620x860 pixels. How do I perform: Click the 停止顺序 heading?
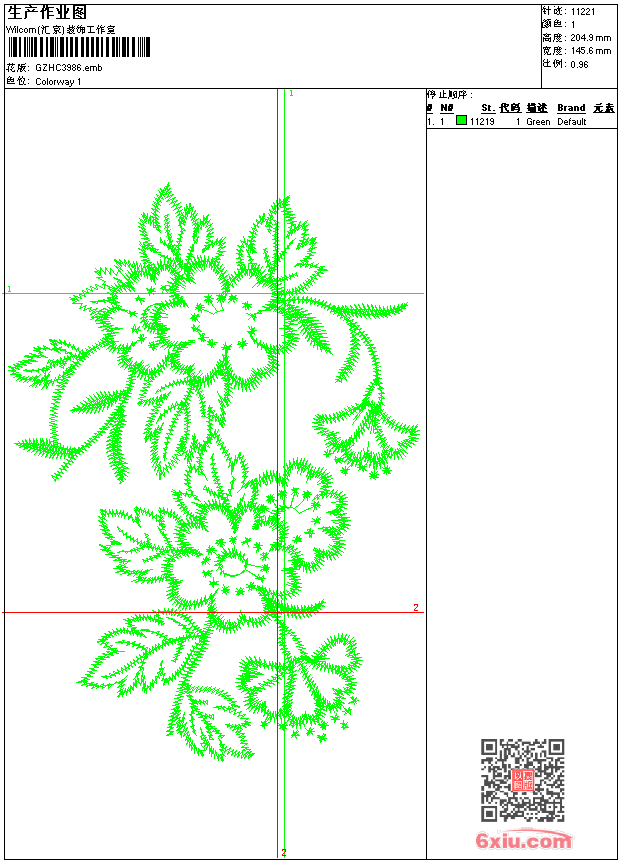[x=449, y=95]
